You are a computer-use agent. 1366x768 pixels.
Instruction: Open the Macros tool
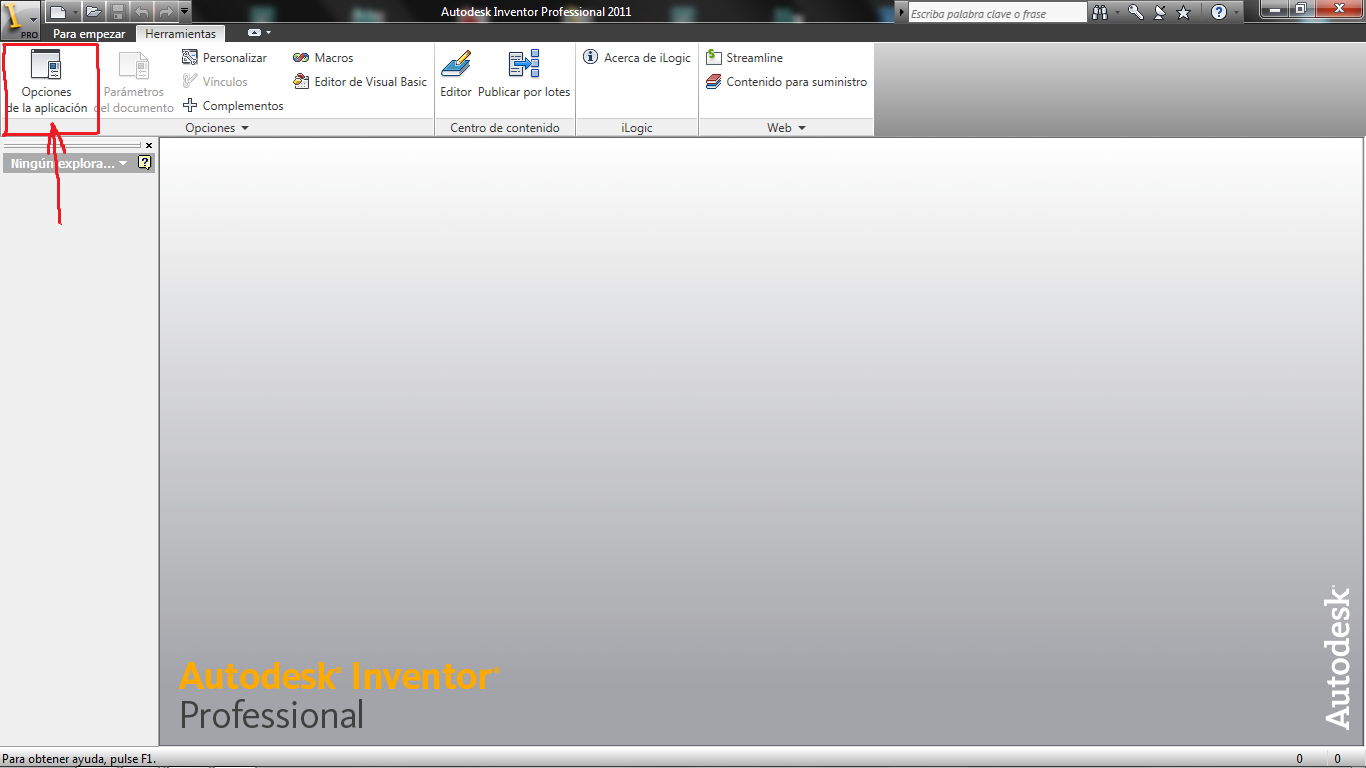click(323, 58)
